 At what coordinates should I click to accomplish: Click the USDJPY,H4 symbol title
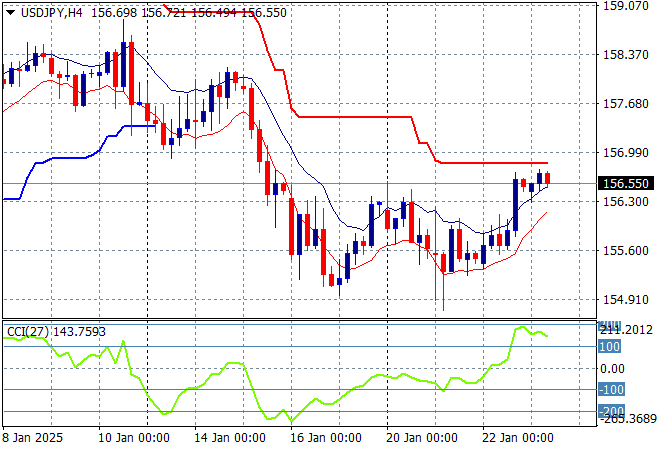point(52,13)
